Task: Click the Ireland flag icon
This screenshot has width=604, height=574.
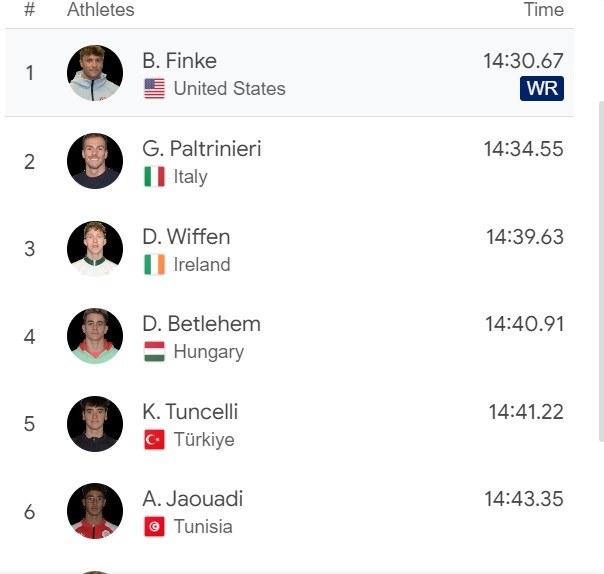Action: [154, 264]
